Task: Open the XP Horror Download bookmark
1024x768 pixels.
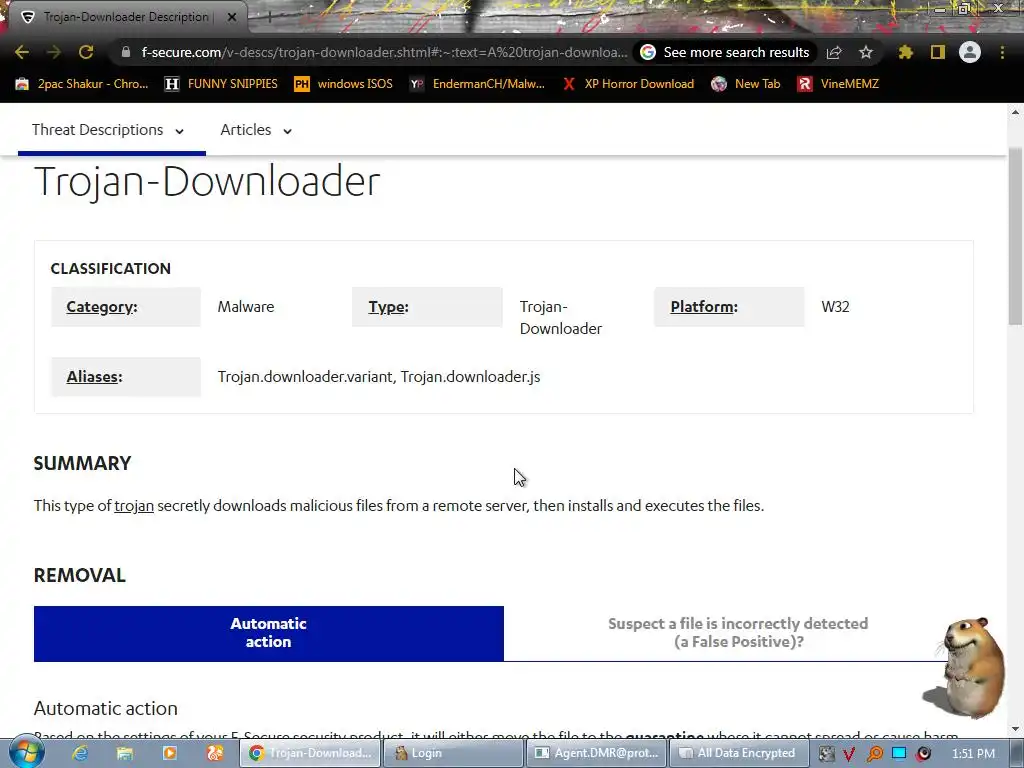Action: [629, 84]
